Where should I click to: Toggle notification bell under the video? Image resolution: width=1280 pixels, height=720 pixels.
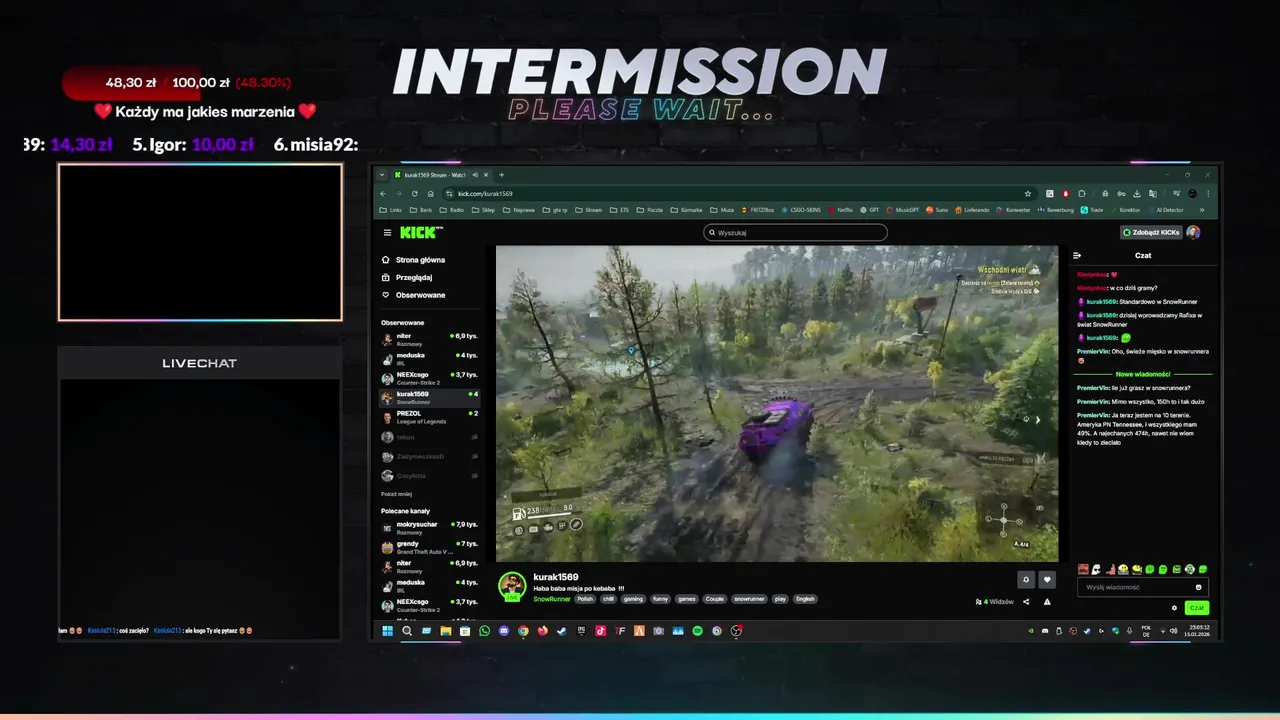pos(1026,580)
